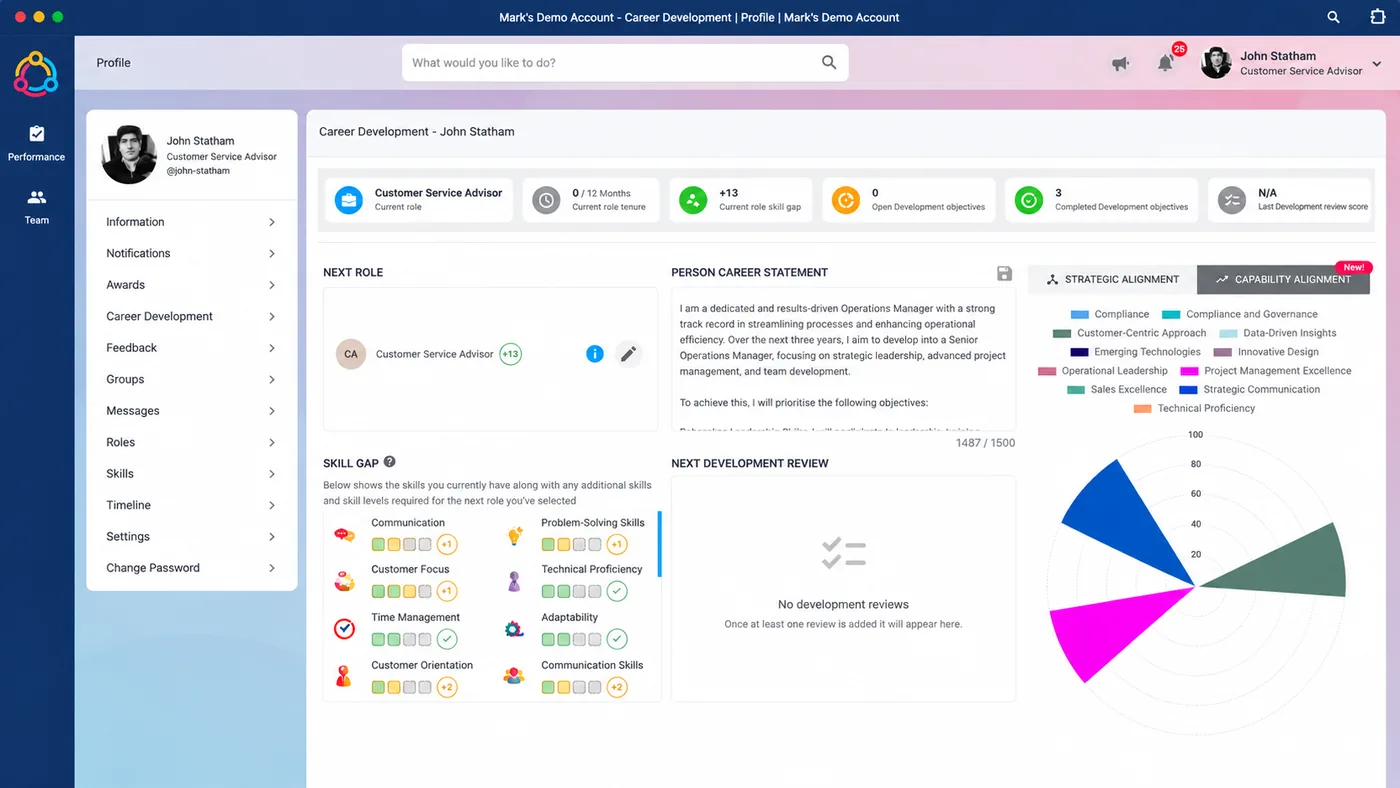The width and height of the screenshot is (1400, 788).
Task: Toggle Compliance legend series in chart
Action: coord(1109,314)
